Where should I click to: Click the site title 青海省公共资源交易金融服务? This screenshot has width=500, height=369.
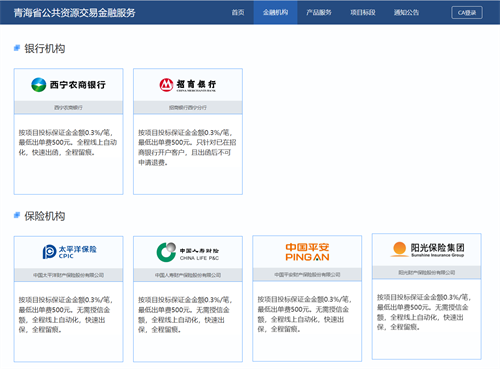pyautogui.click(x=75, y=13)
